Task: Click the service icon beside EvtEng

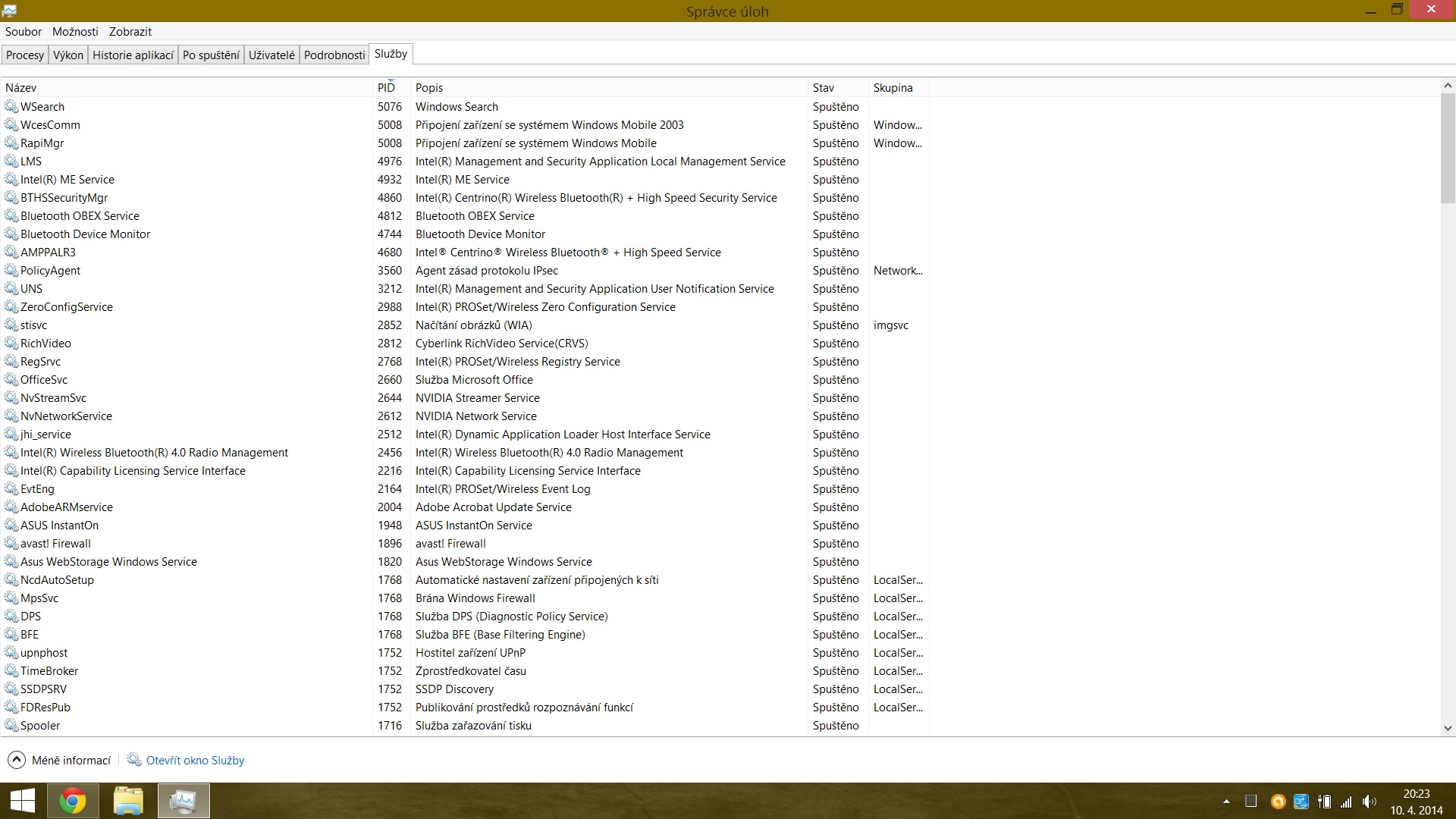Action: [x=11, y=488]
